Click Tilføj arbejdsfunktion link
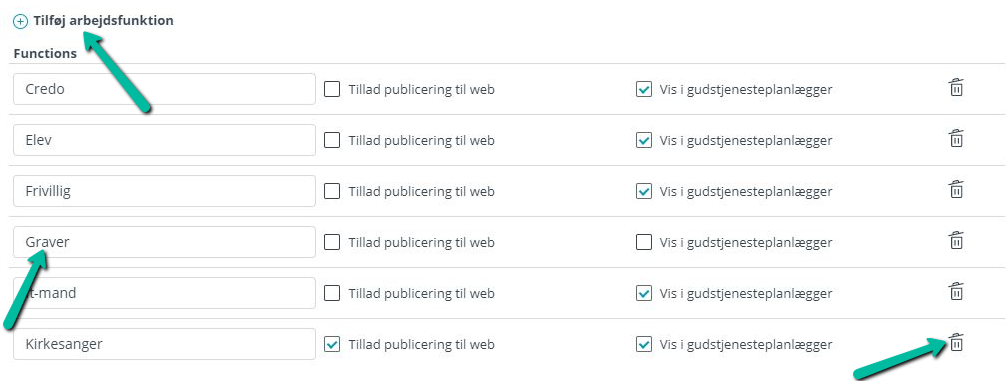1008x381 pixels. pos(104,21)
